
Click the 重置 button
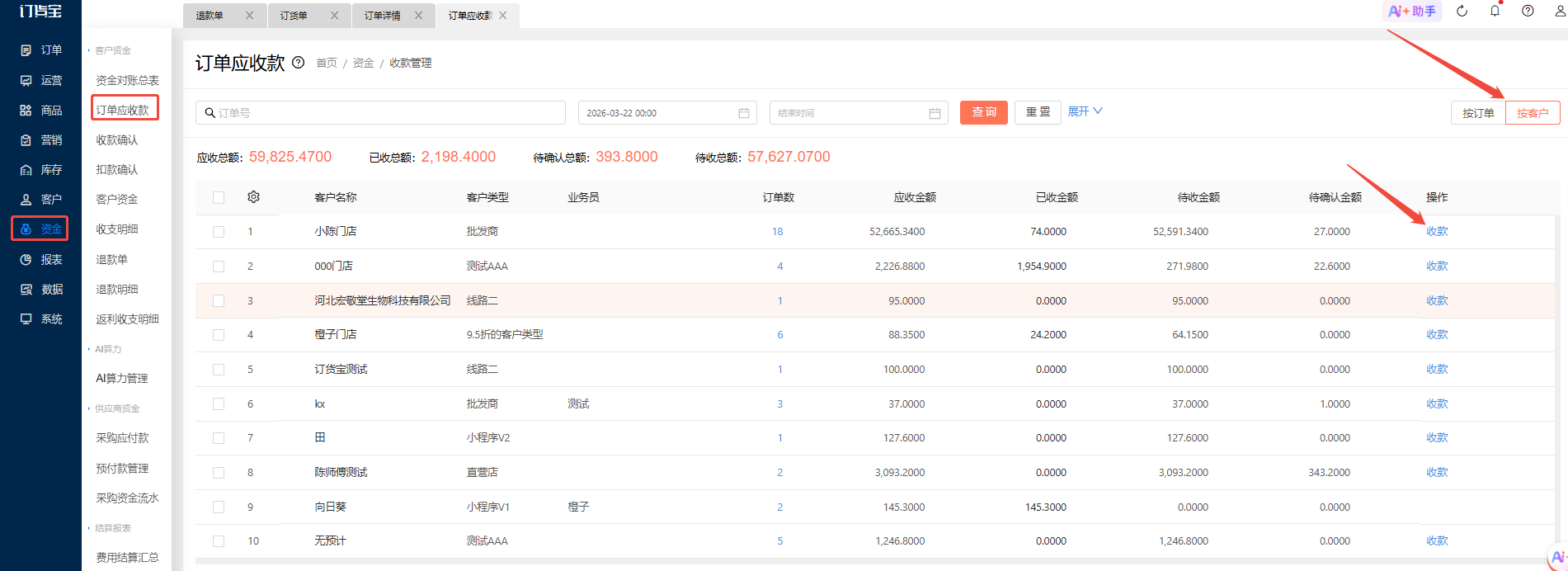(1038, 112)
